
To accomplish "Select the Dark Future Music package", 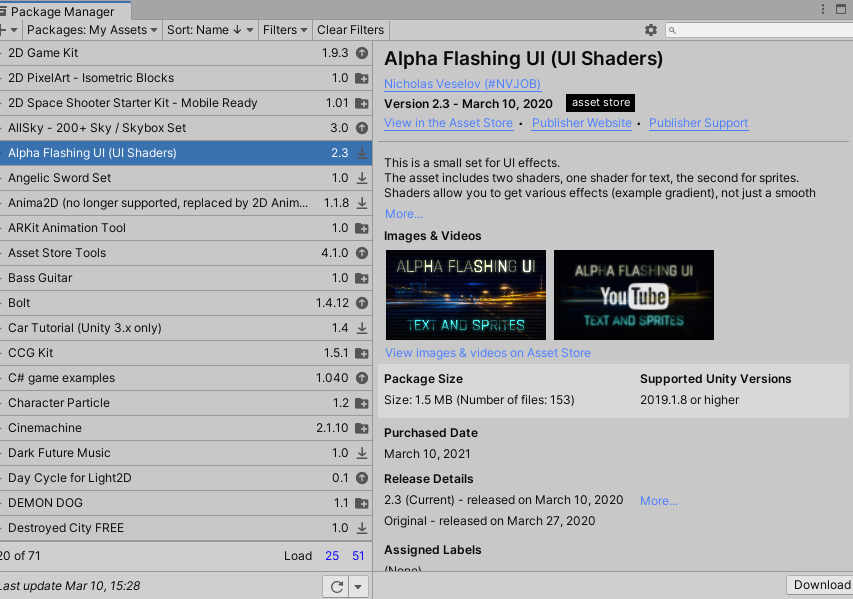I will pos(186,453).
